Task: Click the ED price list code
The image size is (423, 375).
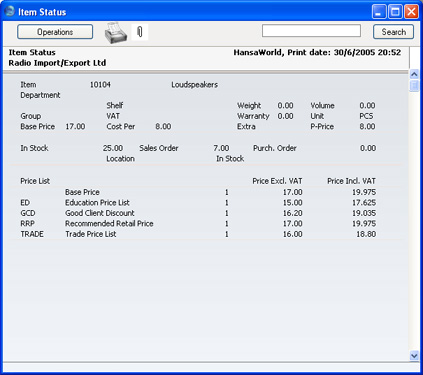Action: tap(25, 203)
